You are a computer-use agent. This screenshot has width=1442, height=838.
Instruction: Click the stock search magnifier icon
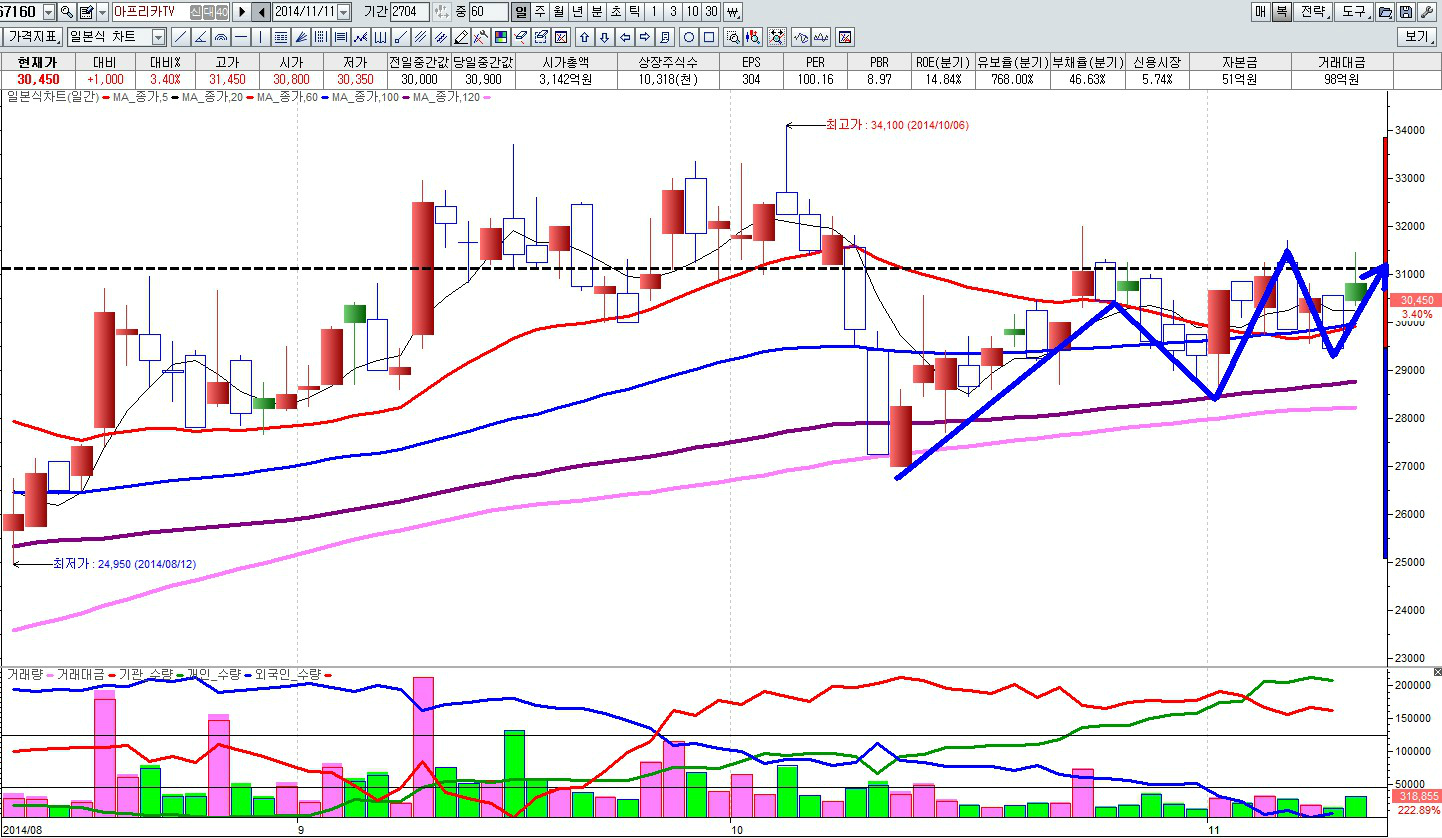click(x=66, y=12)
